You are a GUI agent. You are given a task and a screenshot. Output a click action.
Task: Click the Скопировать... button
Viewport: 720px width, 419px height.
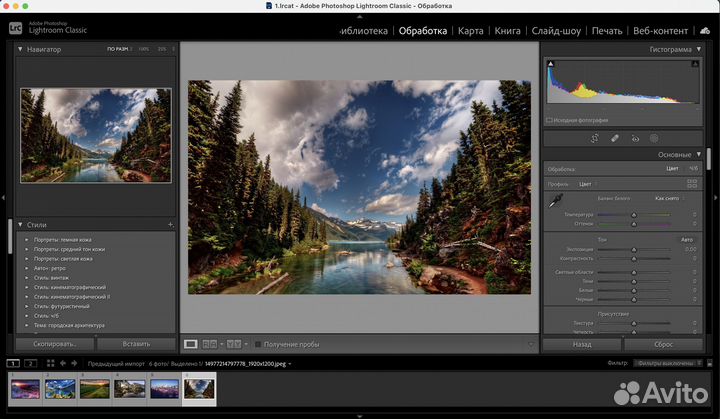point(55,344)
